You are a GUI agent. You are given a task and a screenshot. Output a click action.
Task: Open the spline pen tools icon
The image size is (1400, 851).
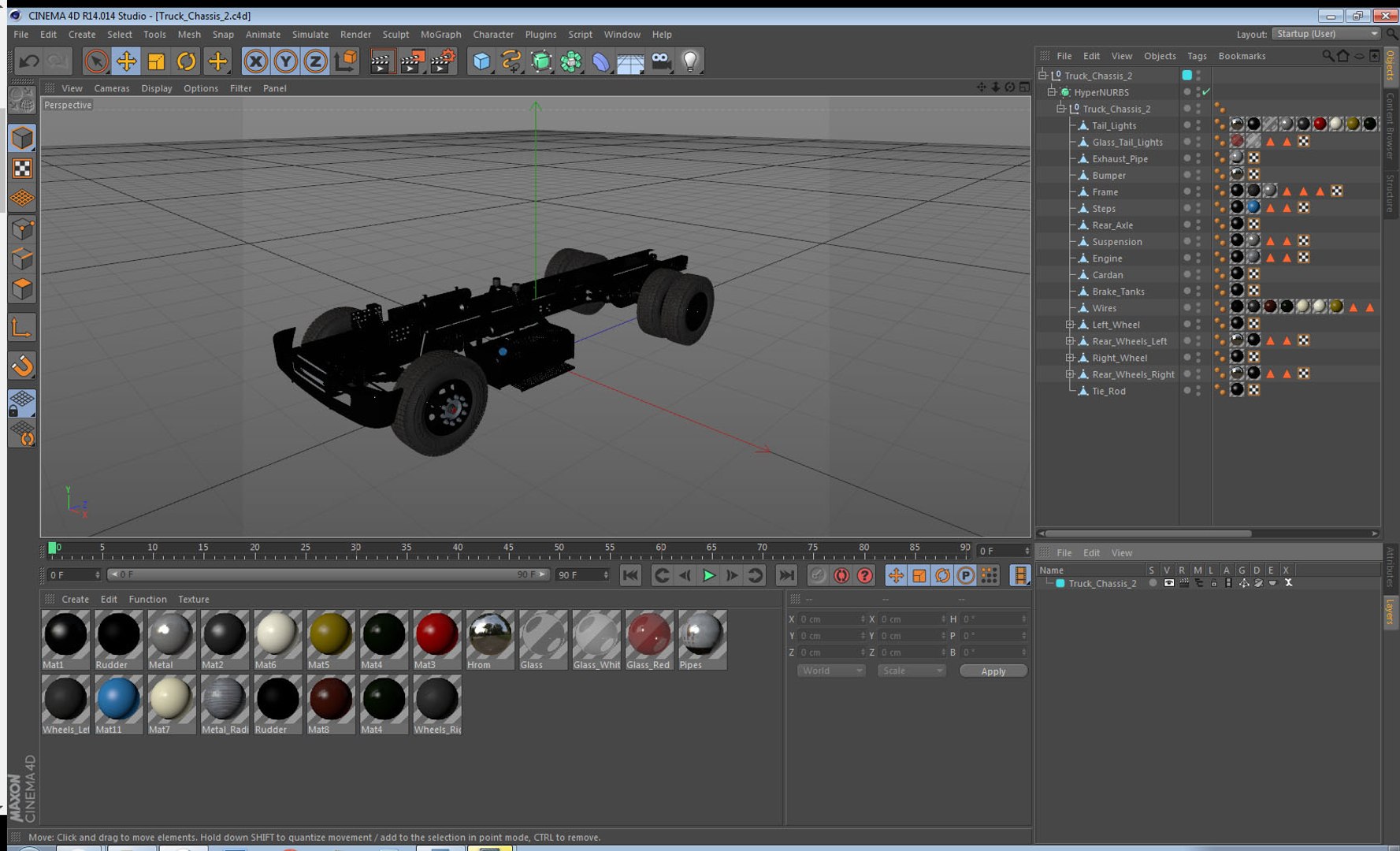click(511, 61)
